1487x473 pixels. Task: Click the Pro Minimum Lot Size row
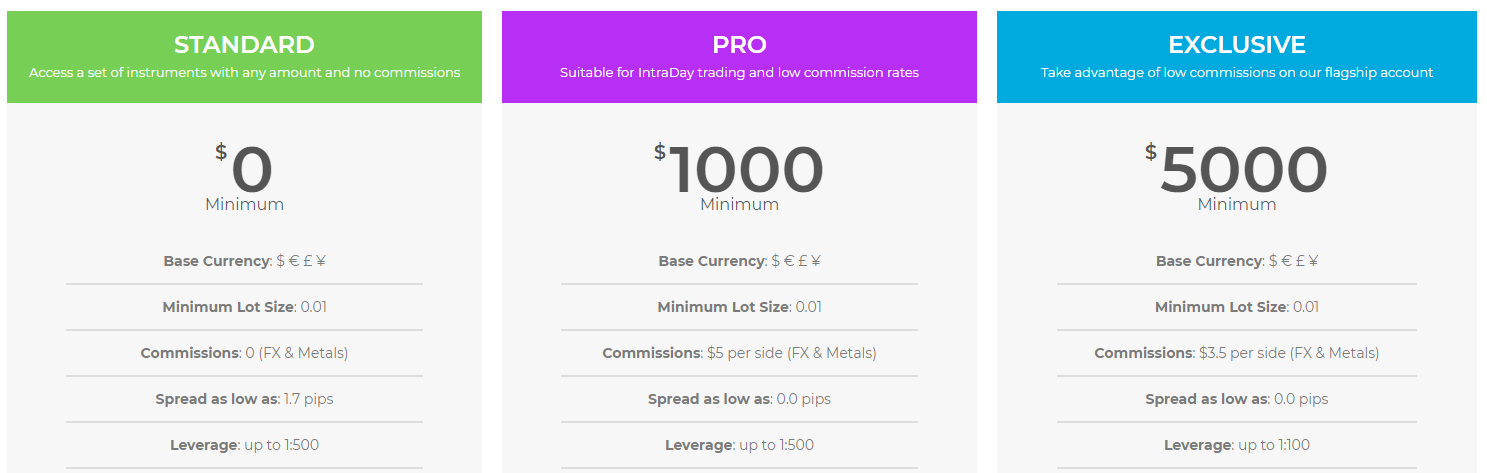pos(739,307)
